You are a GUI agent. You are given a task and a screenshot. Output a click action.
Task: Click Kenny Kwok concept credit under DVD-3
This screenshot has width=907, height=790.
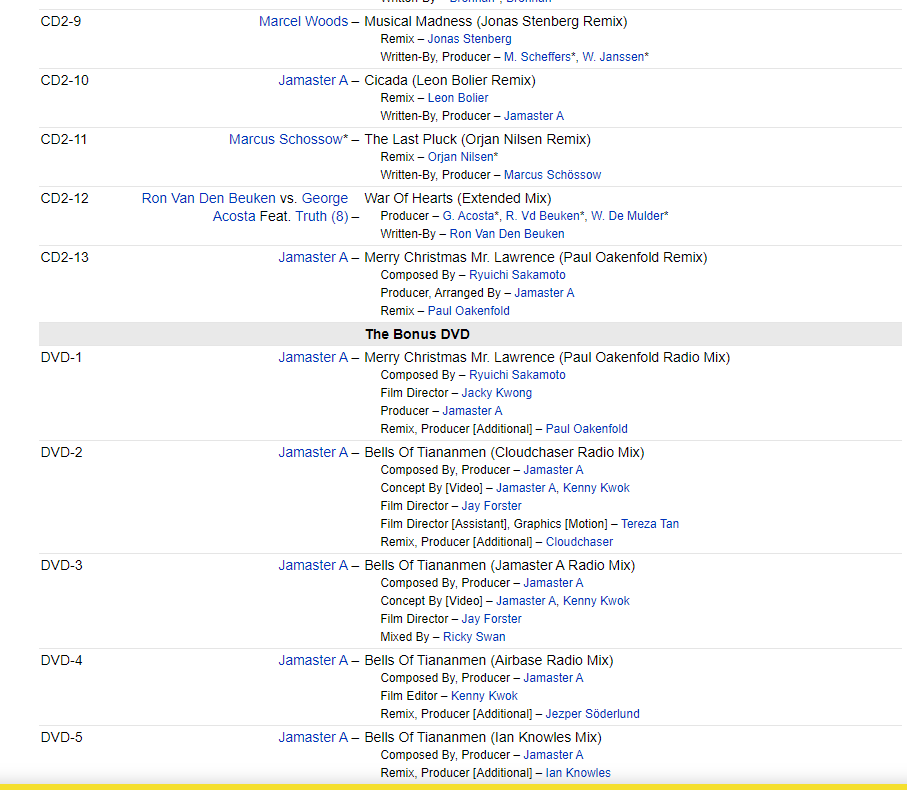click(596, 600)
